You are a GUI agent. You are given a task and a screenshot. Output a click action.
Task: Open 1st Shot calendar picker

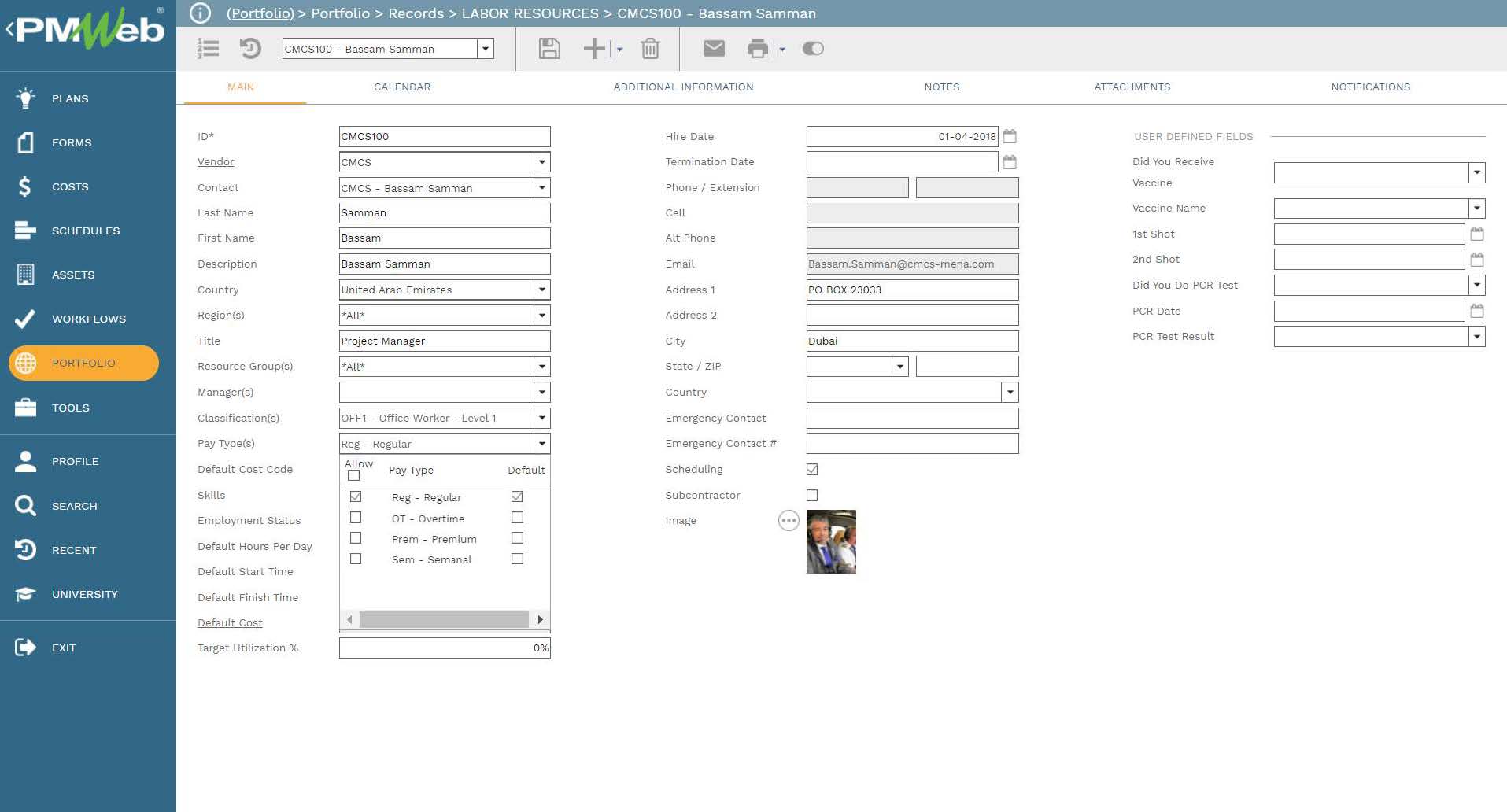click(x=1477, y=234)
